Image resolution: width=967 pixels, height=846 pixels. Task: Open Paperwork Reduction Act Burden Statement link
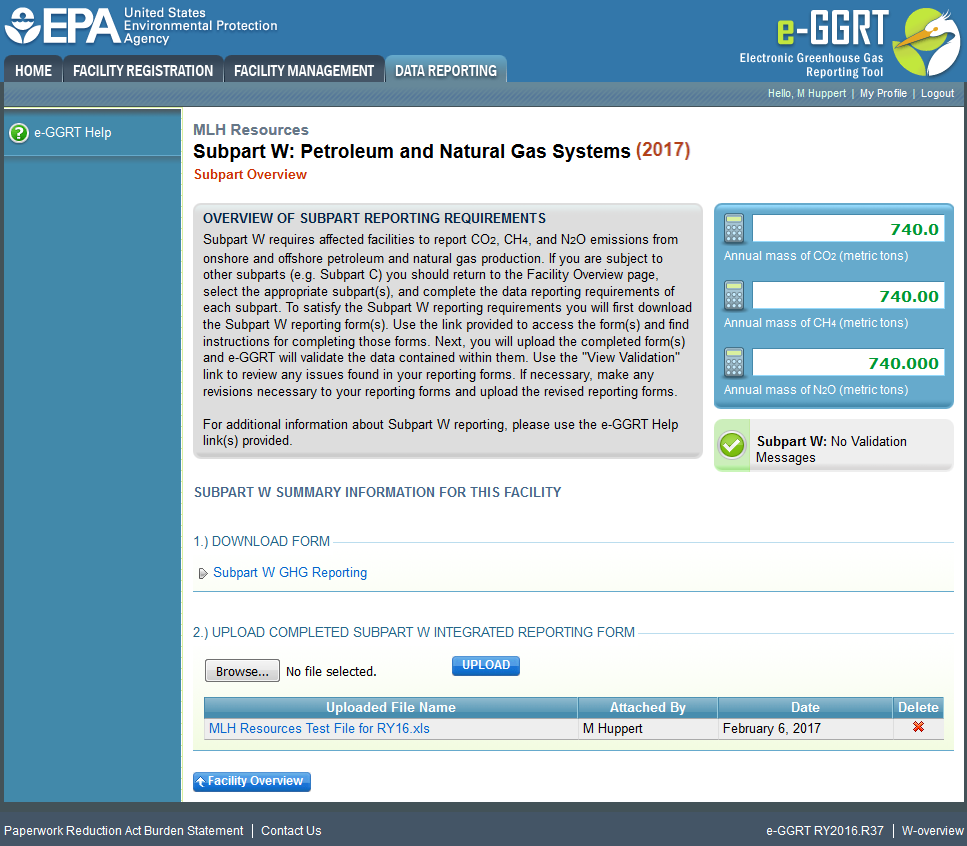[124, 831]
